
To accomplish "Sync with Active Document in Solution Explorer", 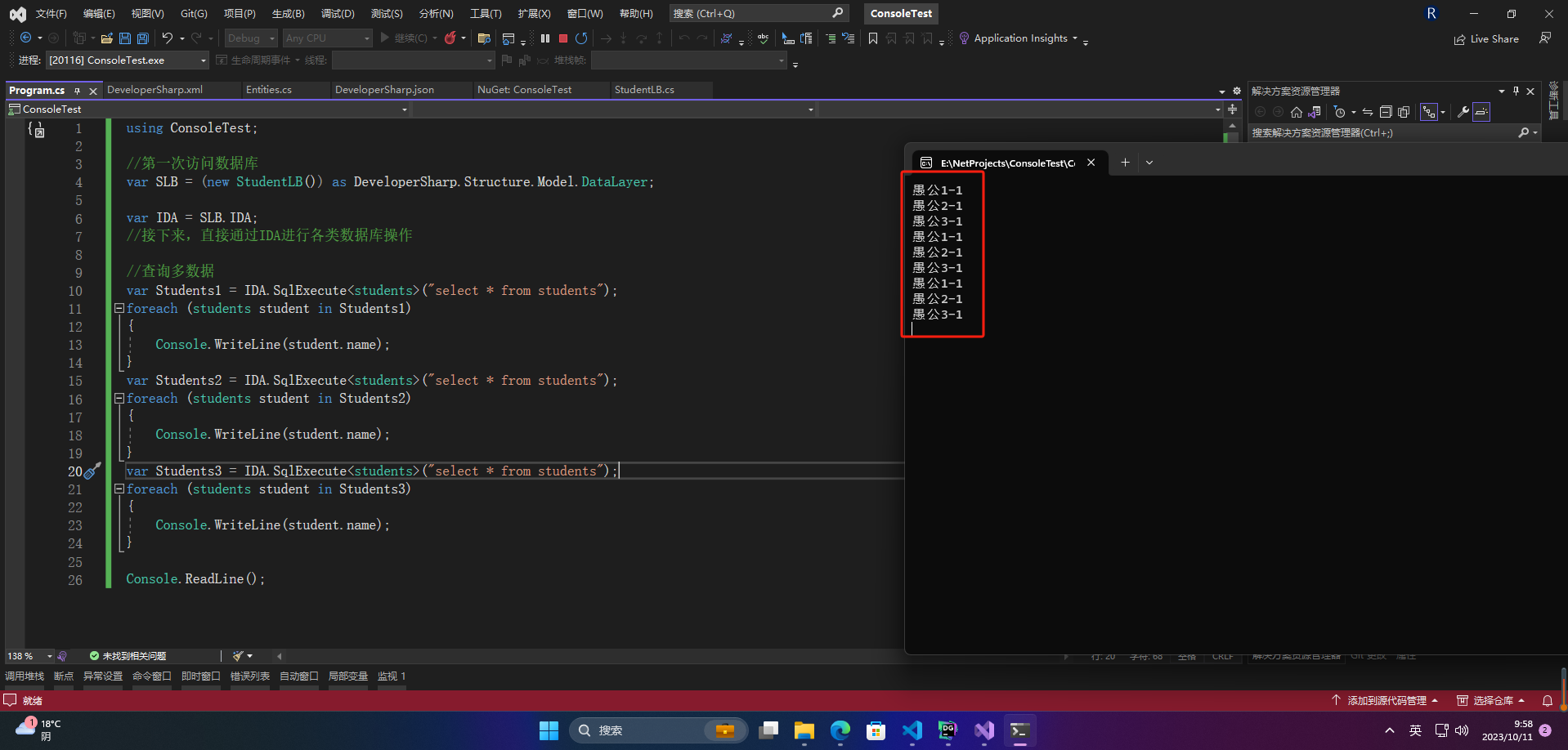I will 1368,112.
